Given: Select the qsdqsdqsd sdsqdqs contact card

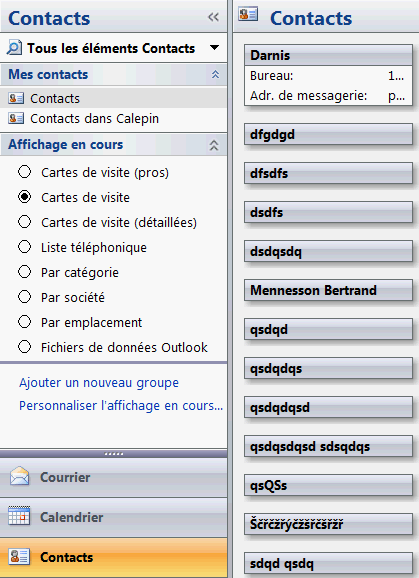Looking at the screenshot, I should click(x=328, y=446).
